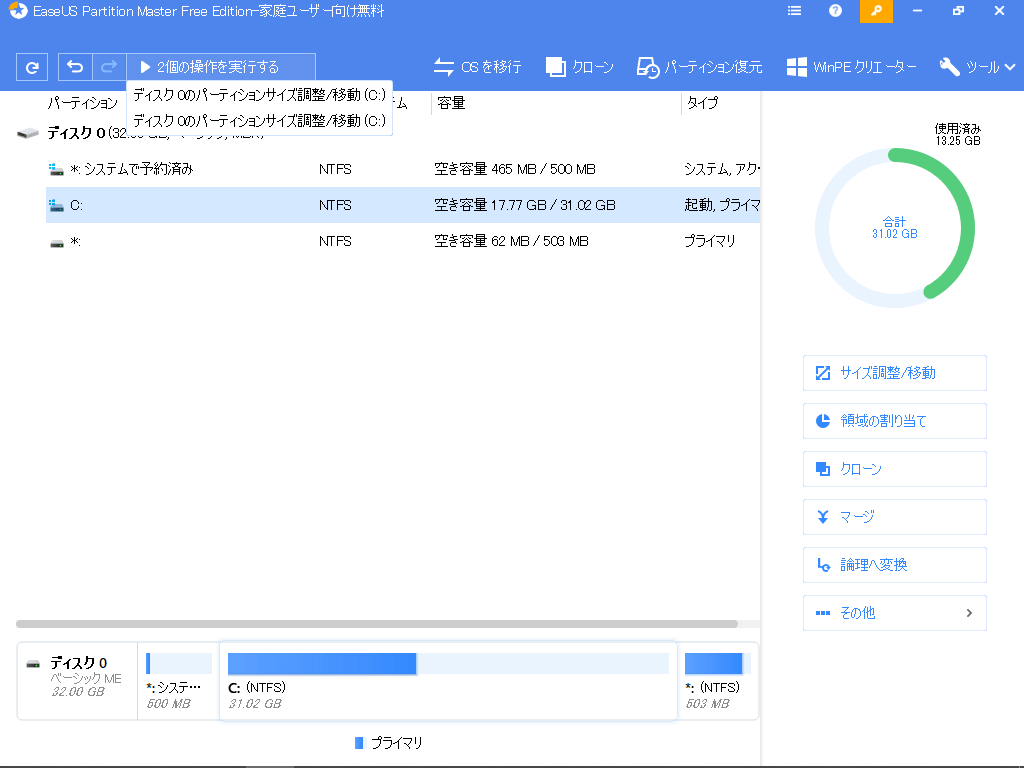Click the horizontal scrollbar below partition list
This screenshot has height=768, width=1024.
click(377, 624)
